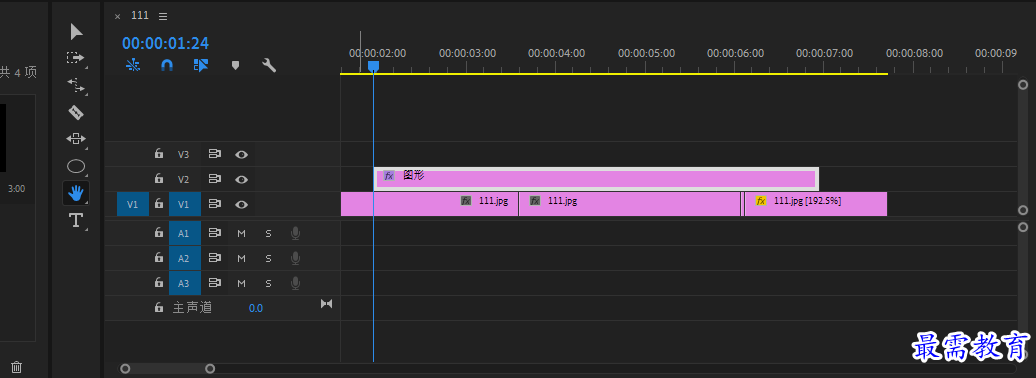The width and height of the screenshot is (1036, 378).
Task: Toggle A3 track targeting
Action: 184,284
